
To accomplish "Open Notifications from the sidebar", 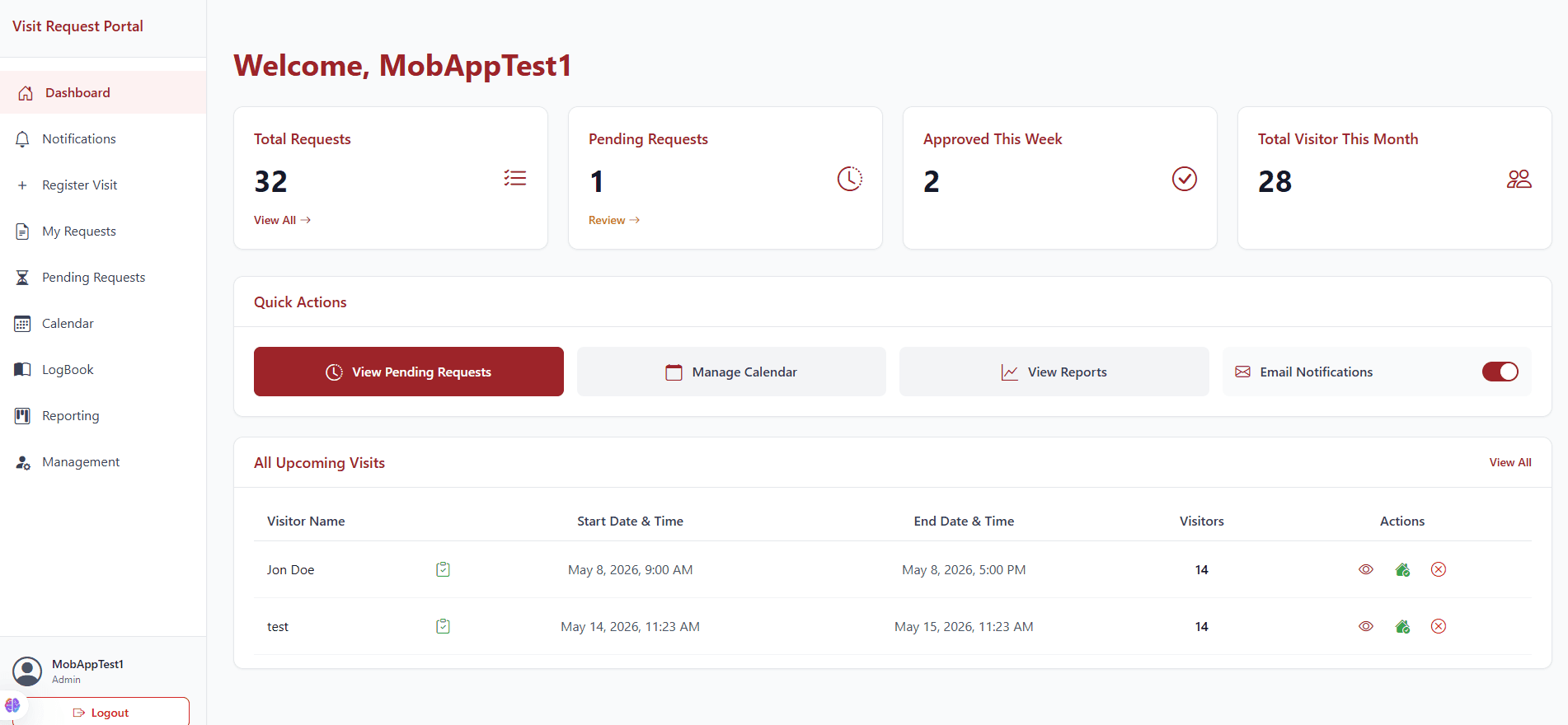I will point(103,139).
